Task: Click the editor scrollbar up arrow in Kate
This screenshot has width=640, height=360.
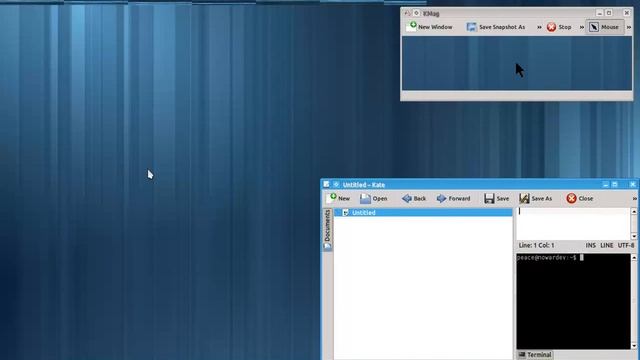Action: point(634,211)
